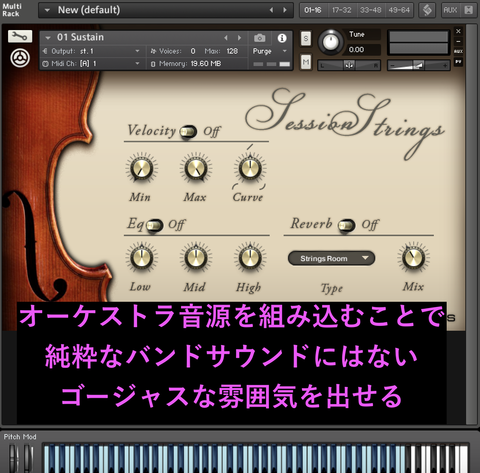Switch to rack page 49-64
The width and height of the screenshot is (480, 473).
[399, 10]
